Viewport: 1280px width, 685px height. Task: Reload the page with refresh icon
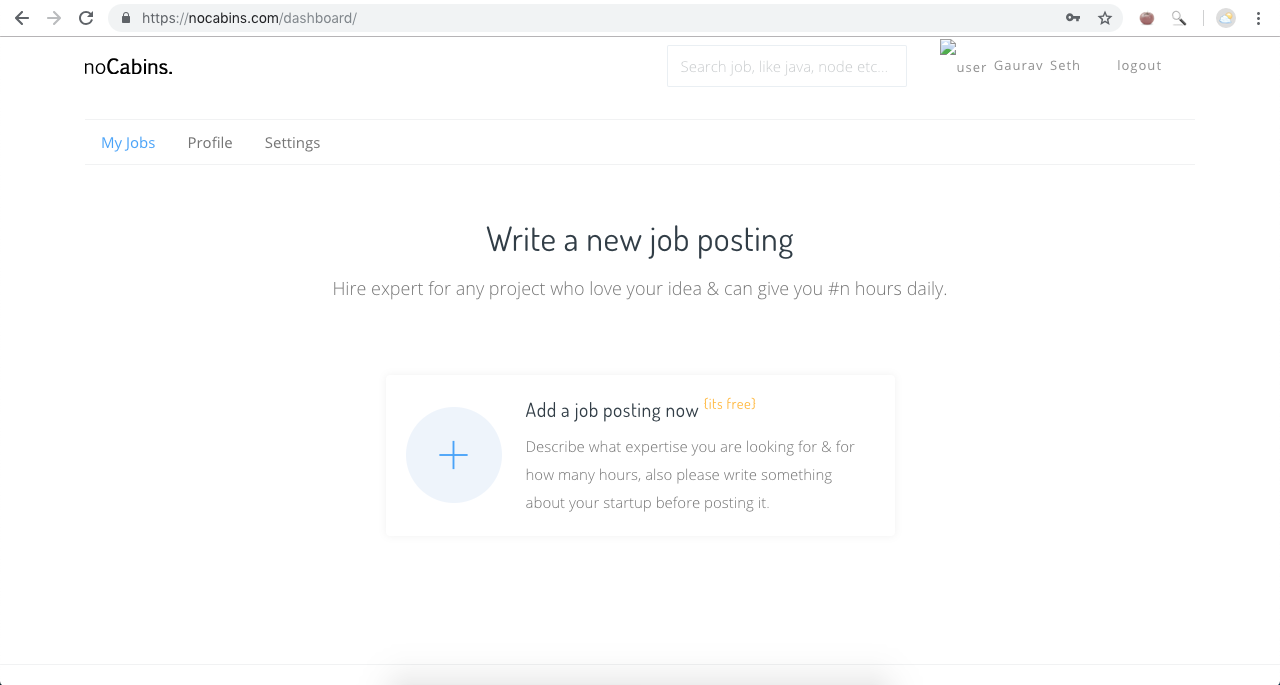86,18
